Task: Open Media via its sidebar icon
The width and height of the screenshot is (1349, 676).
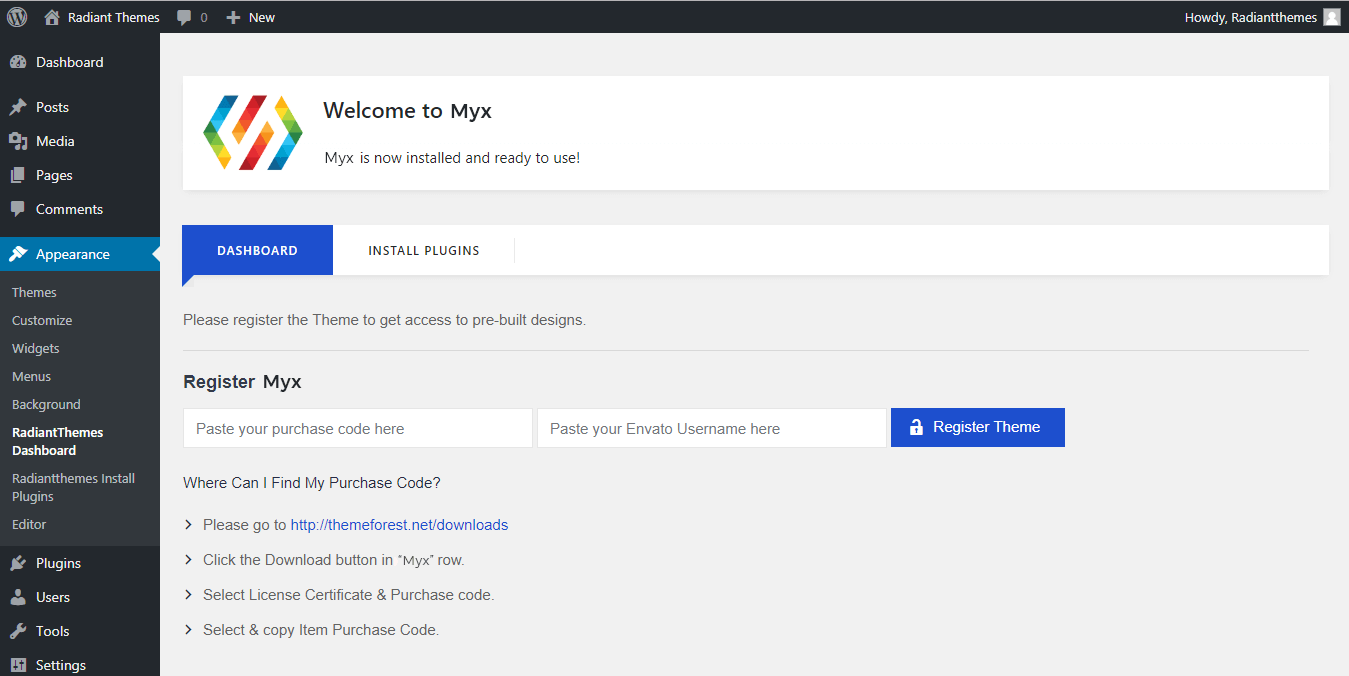Action: pos(18,141)
